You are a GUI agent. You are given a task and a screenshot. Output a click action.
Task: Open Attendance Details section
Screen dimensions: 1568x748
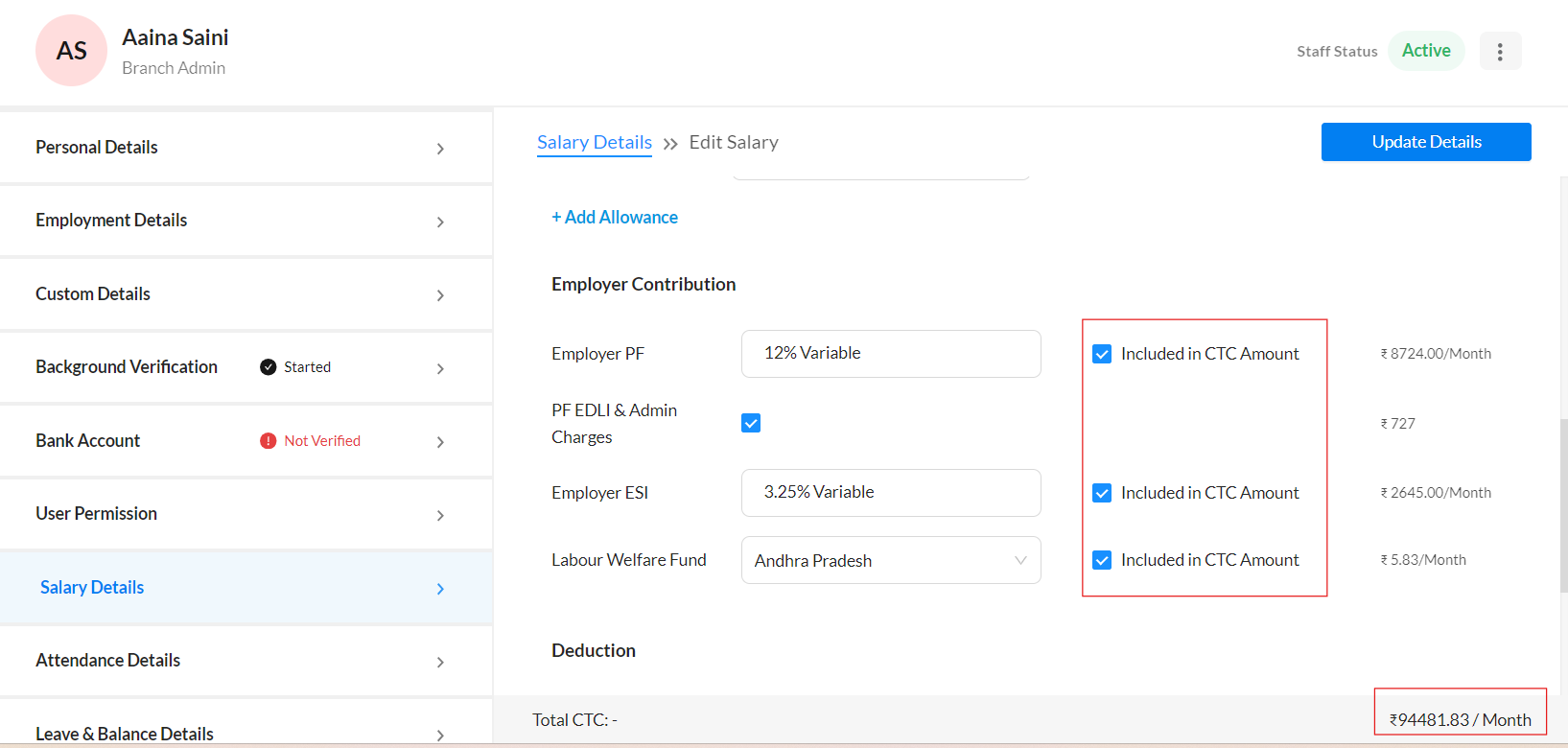[246, 661]
